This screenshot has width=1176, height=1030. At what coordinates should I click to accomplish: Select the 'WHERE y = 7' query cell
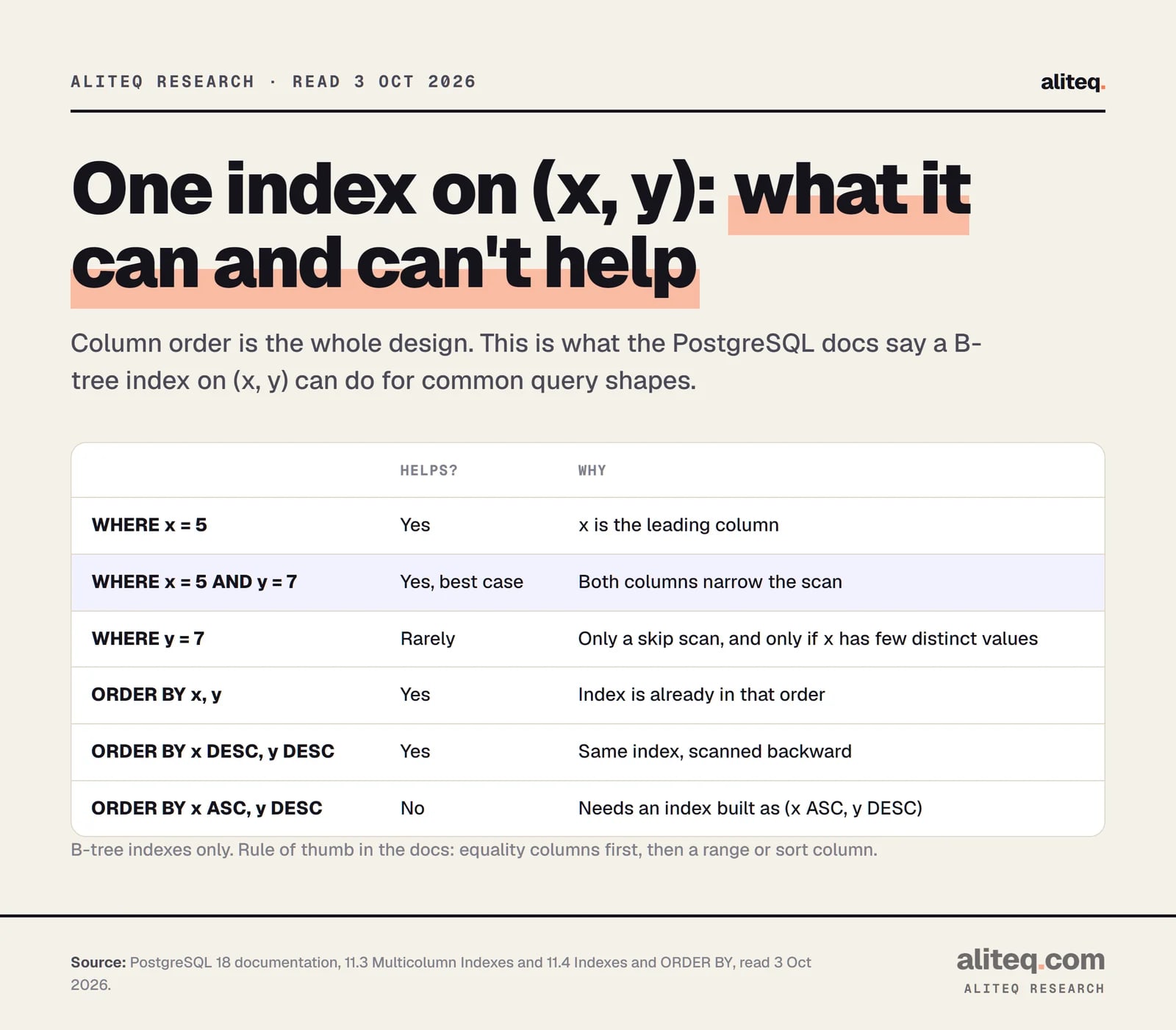point(148,638)
